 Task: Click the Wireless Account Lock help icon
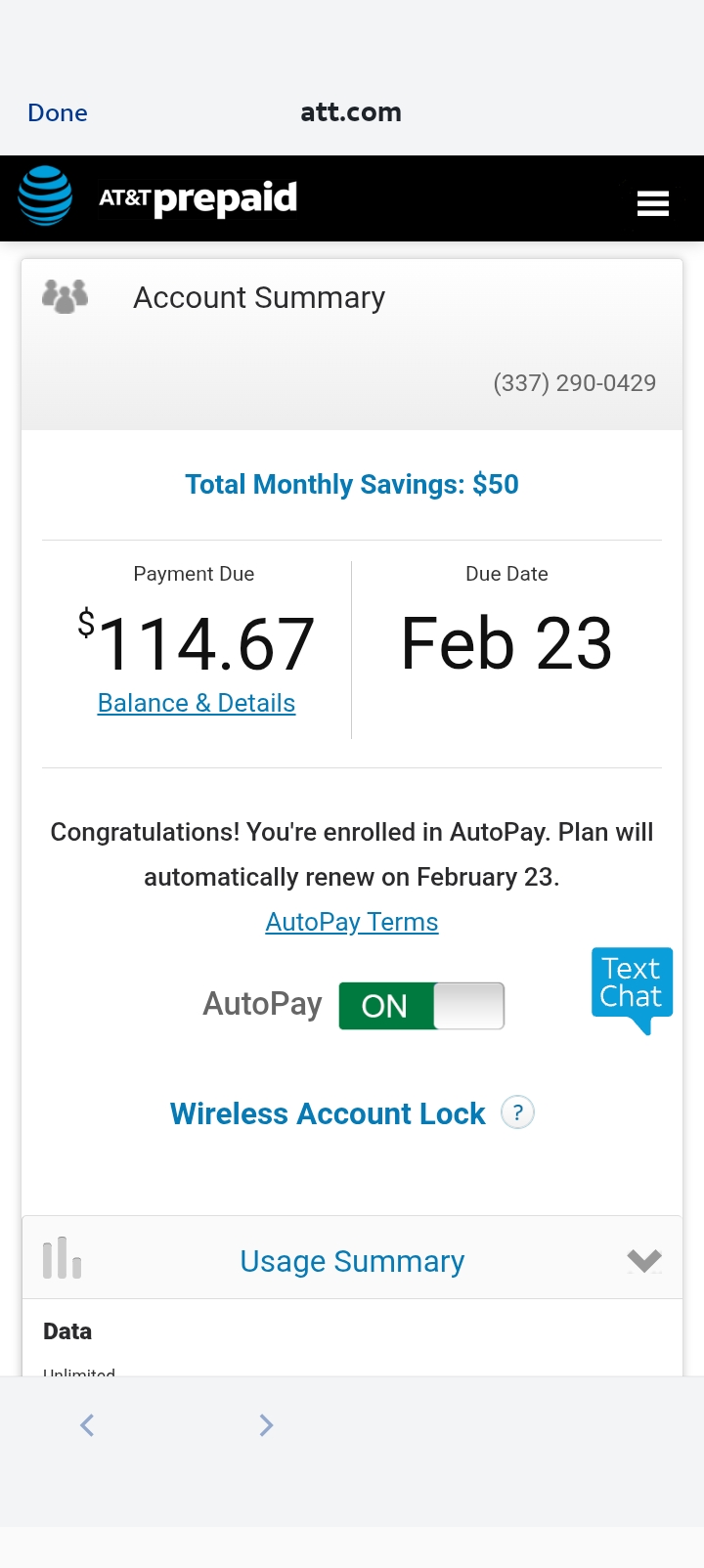point(517,1112)
